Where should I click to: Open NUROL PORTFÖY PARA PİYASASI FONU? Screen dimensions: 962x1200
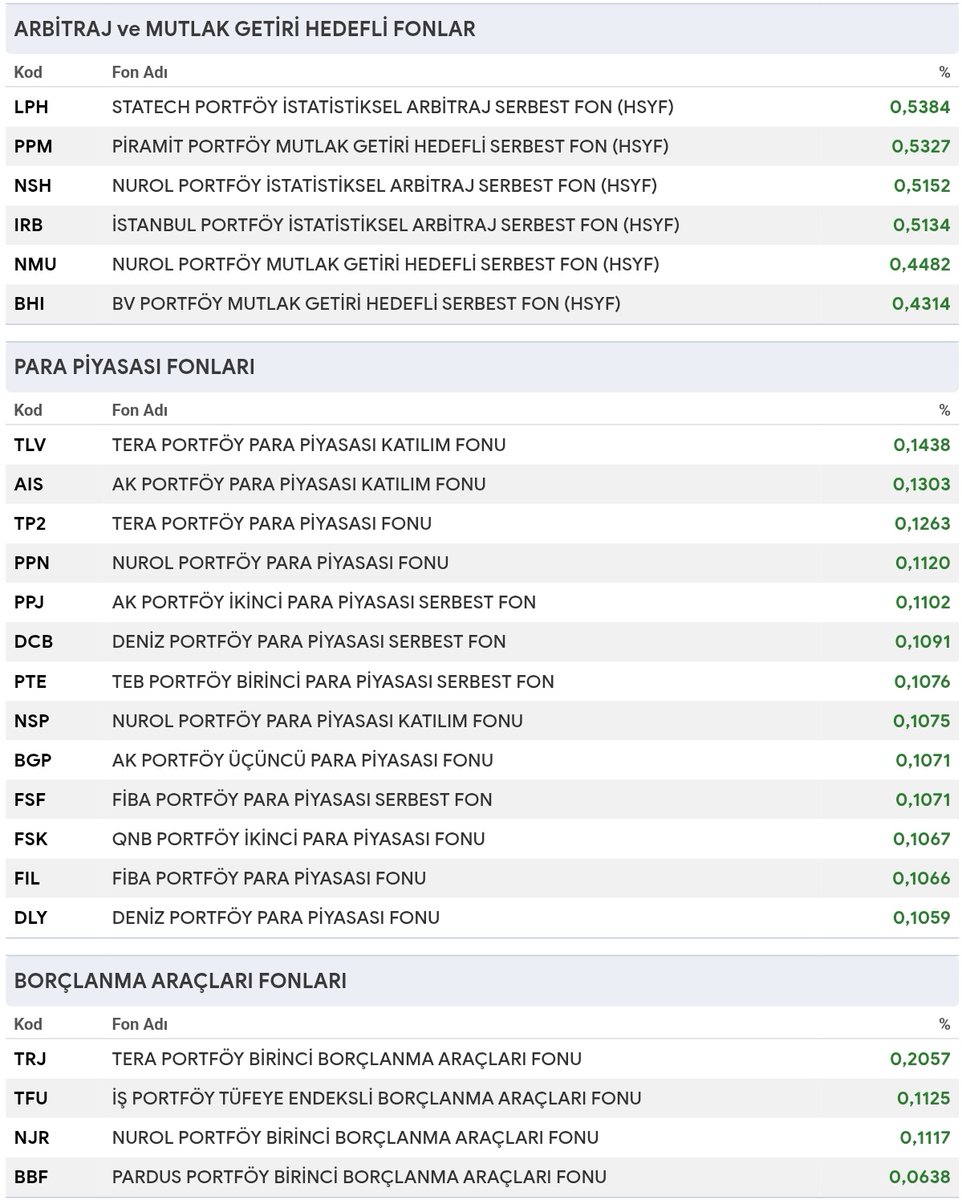click(280, 563)
